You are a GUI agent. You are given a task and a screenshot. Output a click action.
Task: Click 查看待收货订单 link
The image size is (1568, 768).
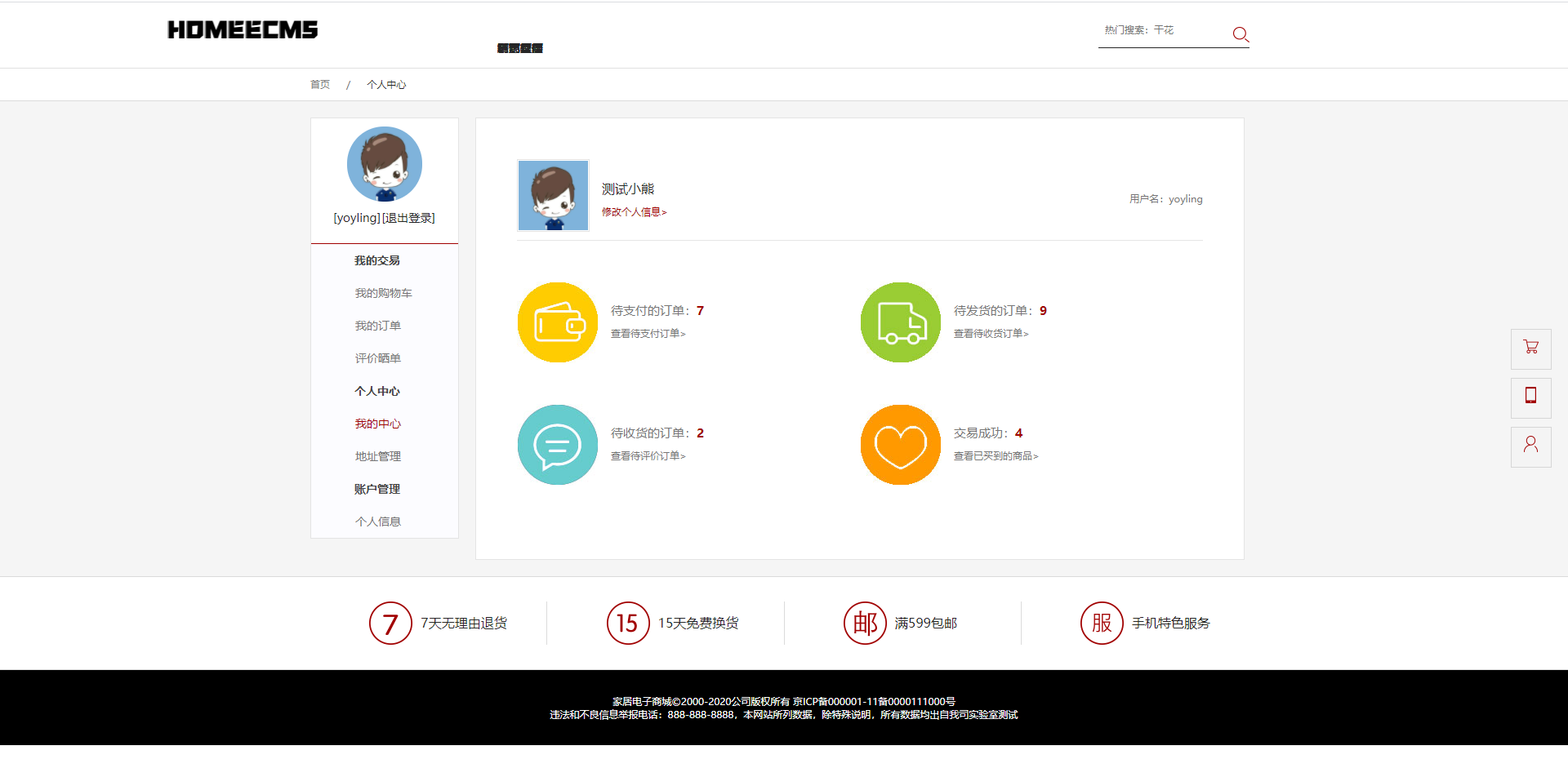(991, 334)
